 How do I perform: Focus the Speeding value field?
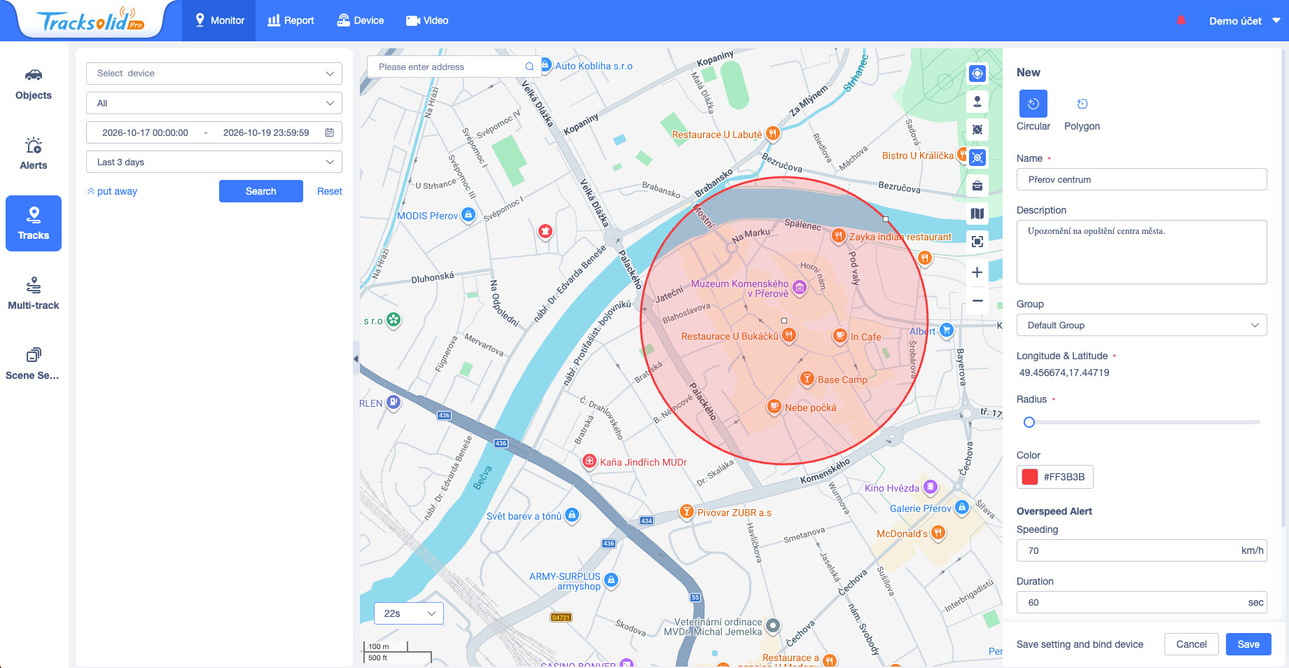[x=1141, y=550]
